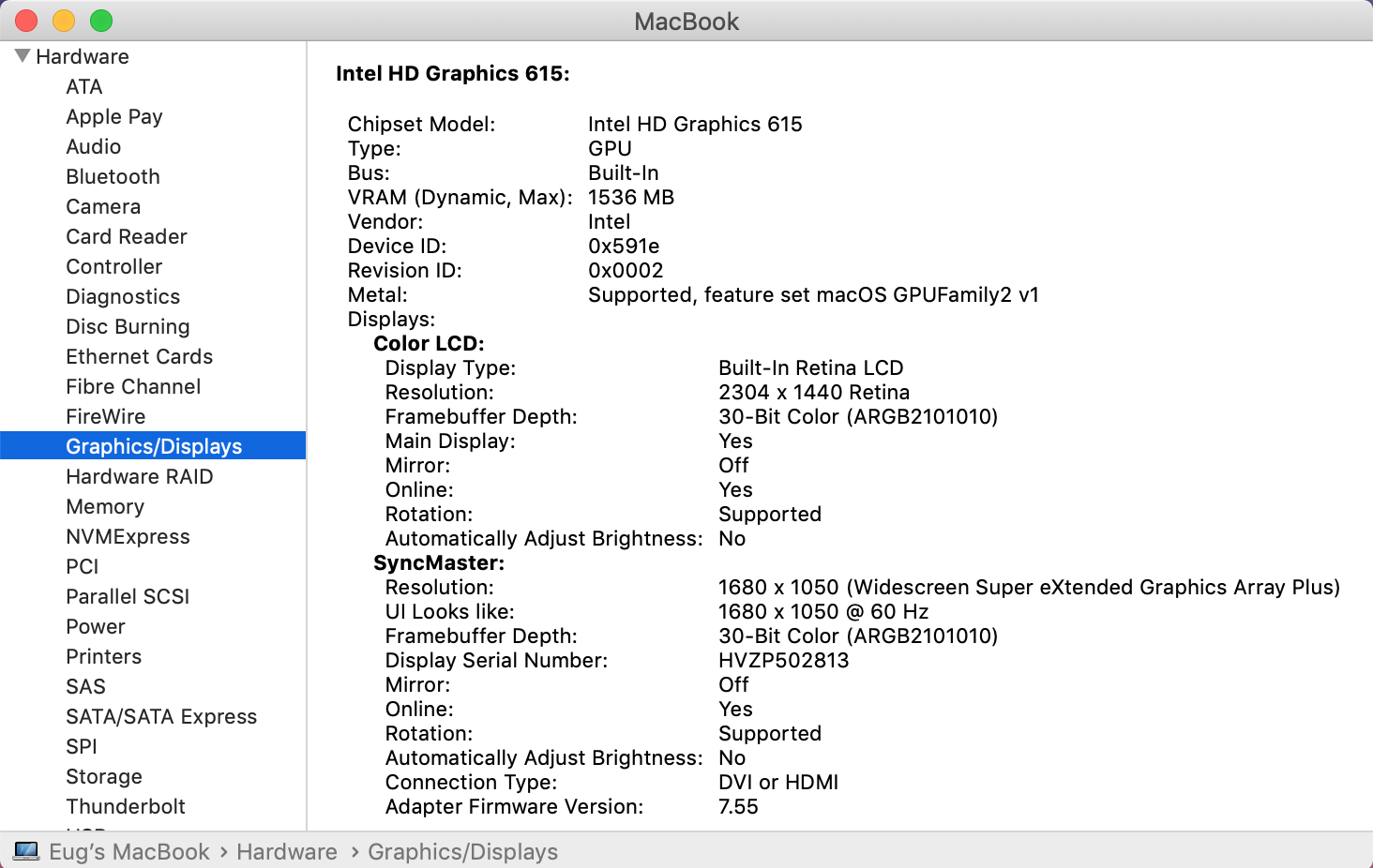Minimize the window with yellow button

[x=64, y=21]
